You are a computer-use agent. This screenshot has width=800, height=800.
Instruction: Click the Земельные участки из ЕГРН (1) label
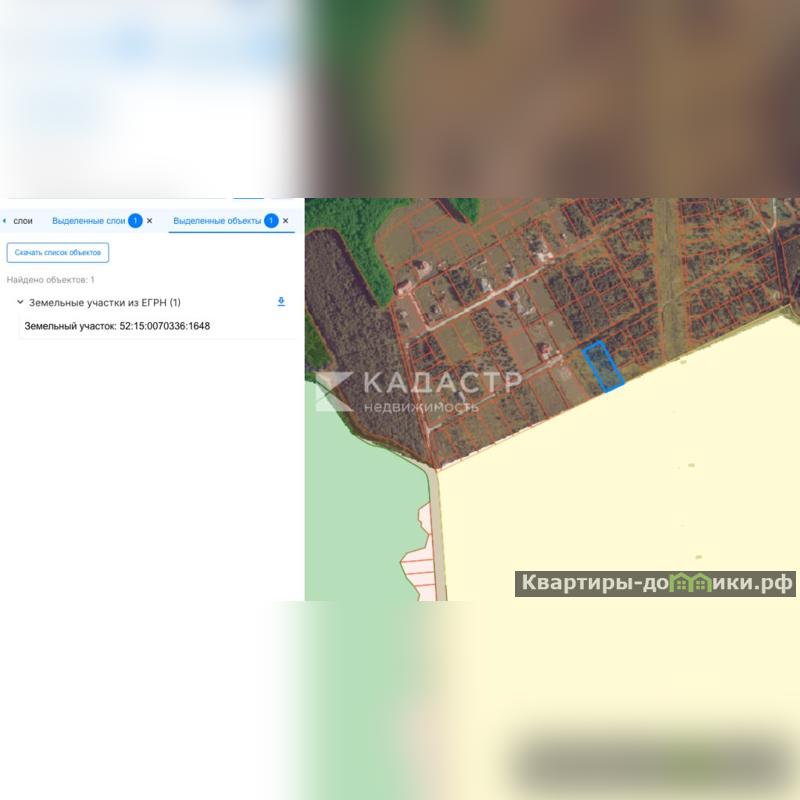coord(105,303)
